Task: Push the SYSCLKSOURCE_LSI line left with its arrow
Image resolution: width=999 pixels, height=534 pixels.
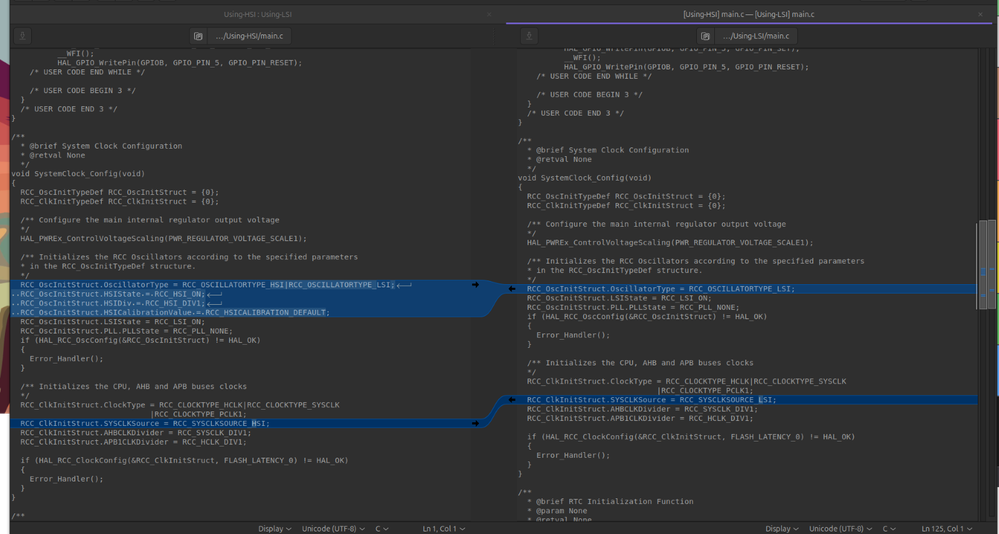Action: [512, 400]
